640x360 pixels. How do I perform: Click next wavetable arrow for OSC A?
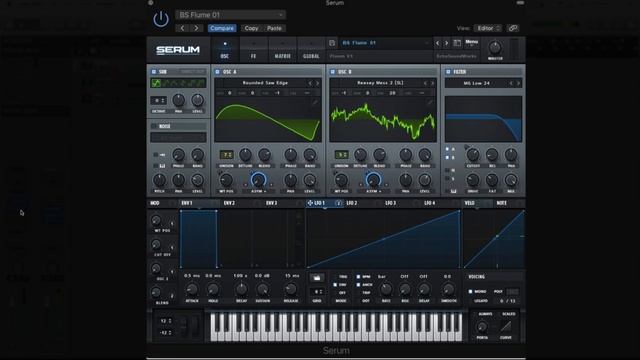[318, 83]
